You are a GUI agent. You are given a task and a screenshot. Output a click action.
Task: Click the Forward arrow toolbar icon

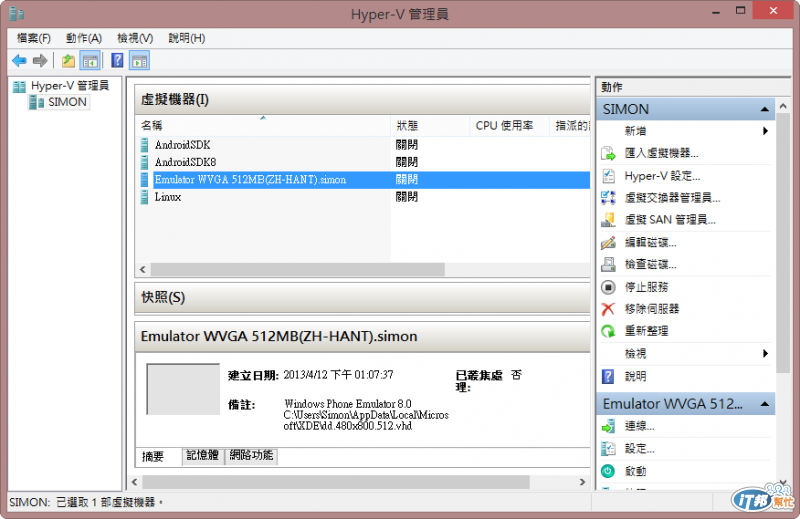click(40, 61)
